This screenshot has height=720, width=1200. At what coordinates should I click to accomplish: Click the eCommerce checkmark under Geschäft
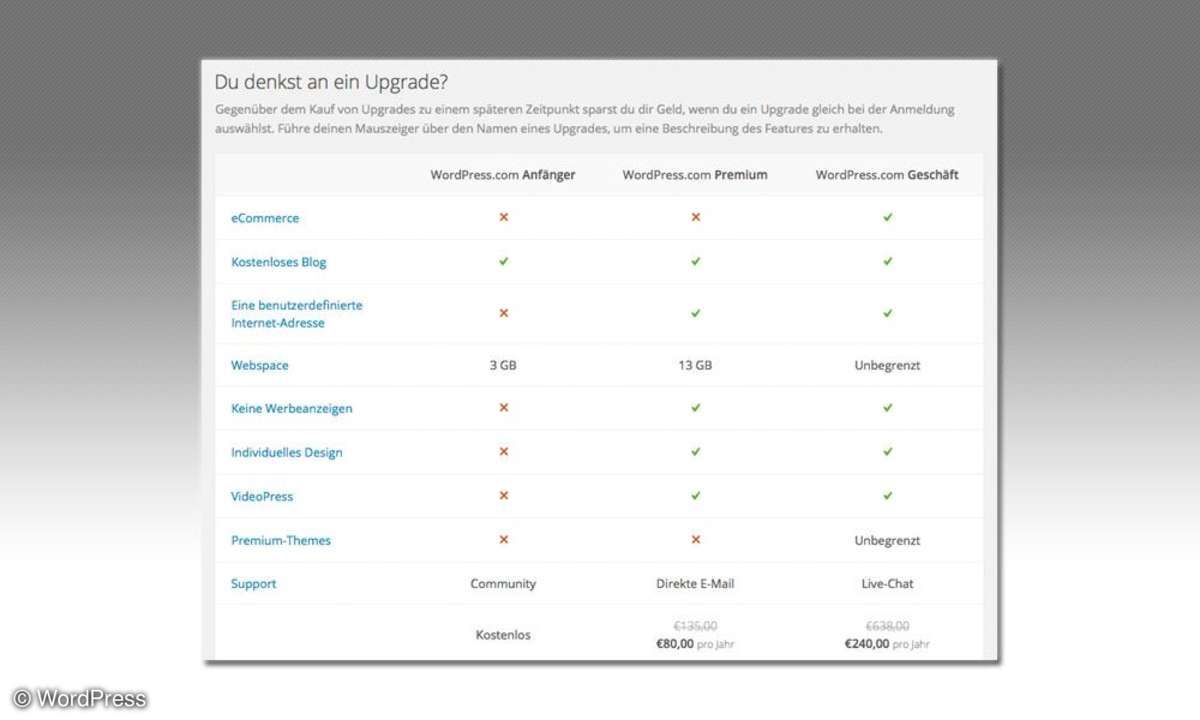(888, 217)
